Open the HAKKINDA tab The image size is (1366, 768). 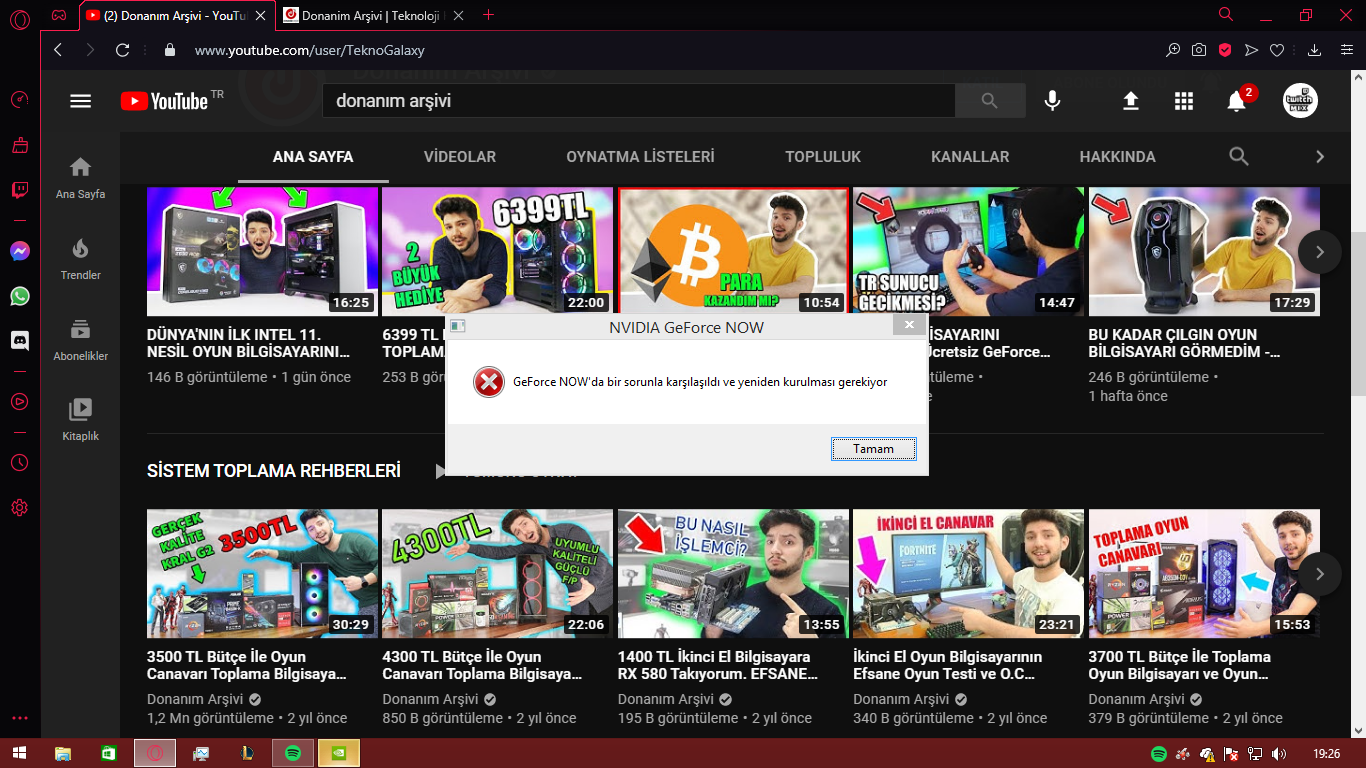(x=1118, y=157)
